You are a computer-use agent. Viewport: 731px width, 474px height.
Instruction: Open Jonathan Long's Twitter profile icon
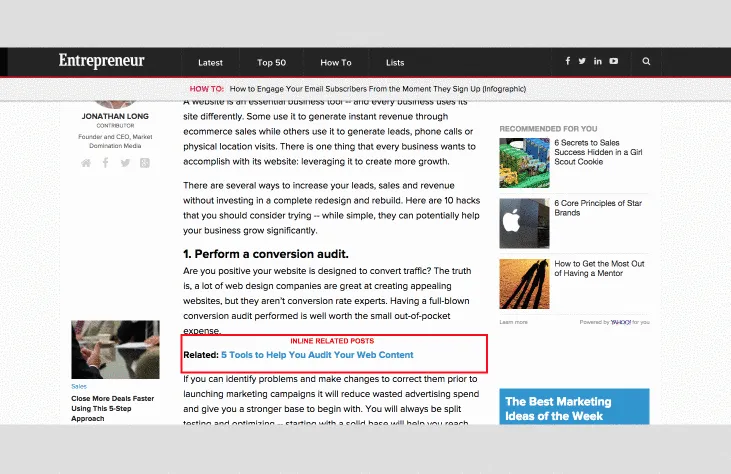[125, 163]
